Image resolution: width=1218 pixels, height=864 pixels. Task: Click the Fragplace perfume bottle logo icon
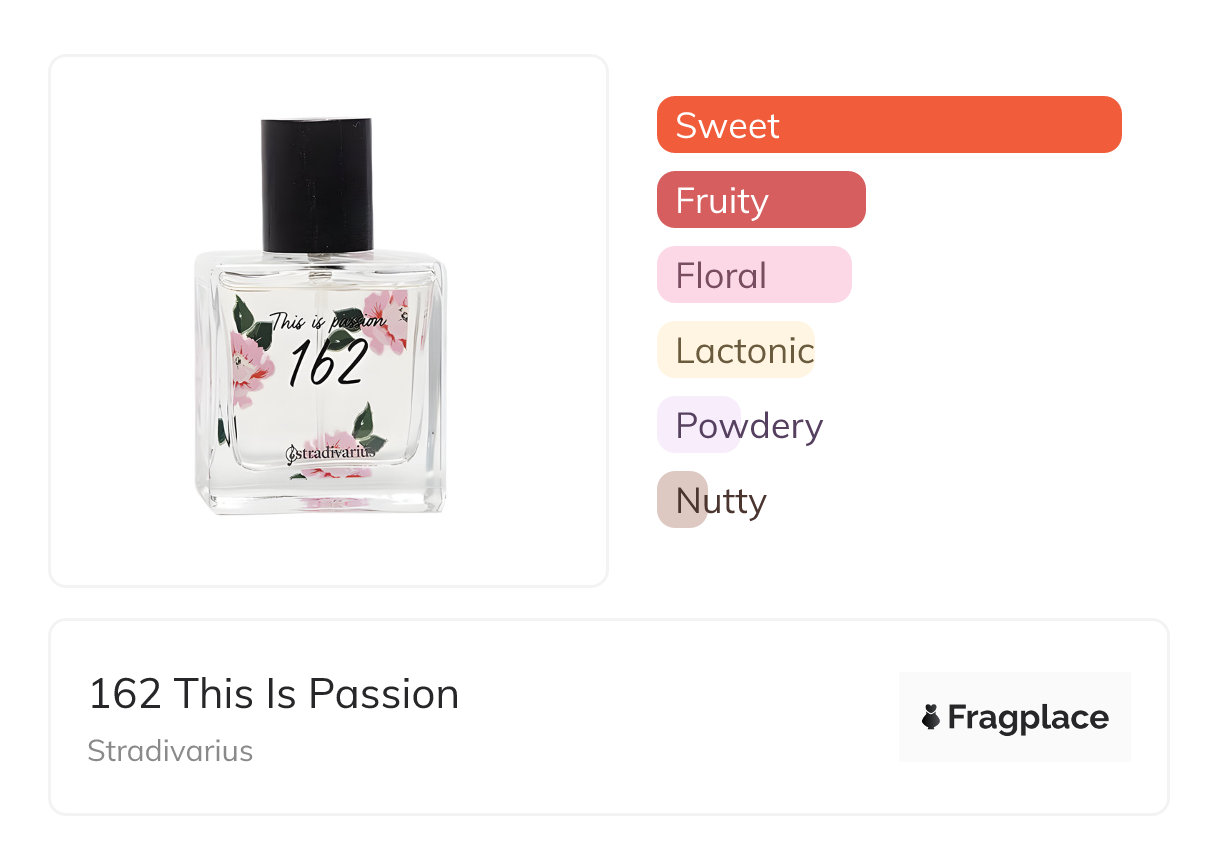point(931,717)
